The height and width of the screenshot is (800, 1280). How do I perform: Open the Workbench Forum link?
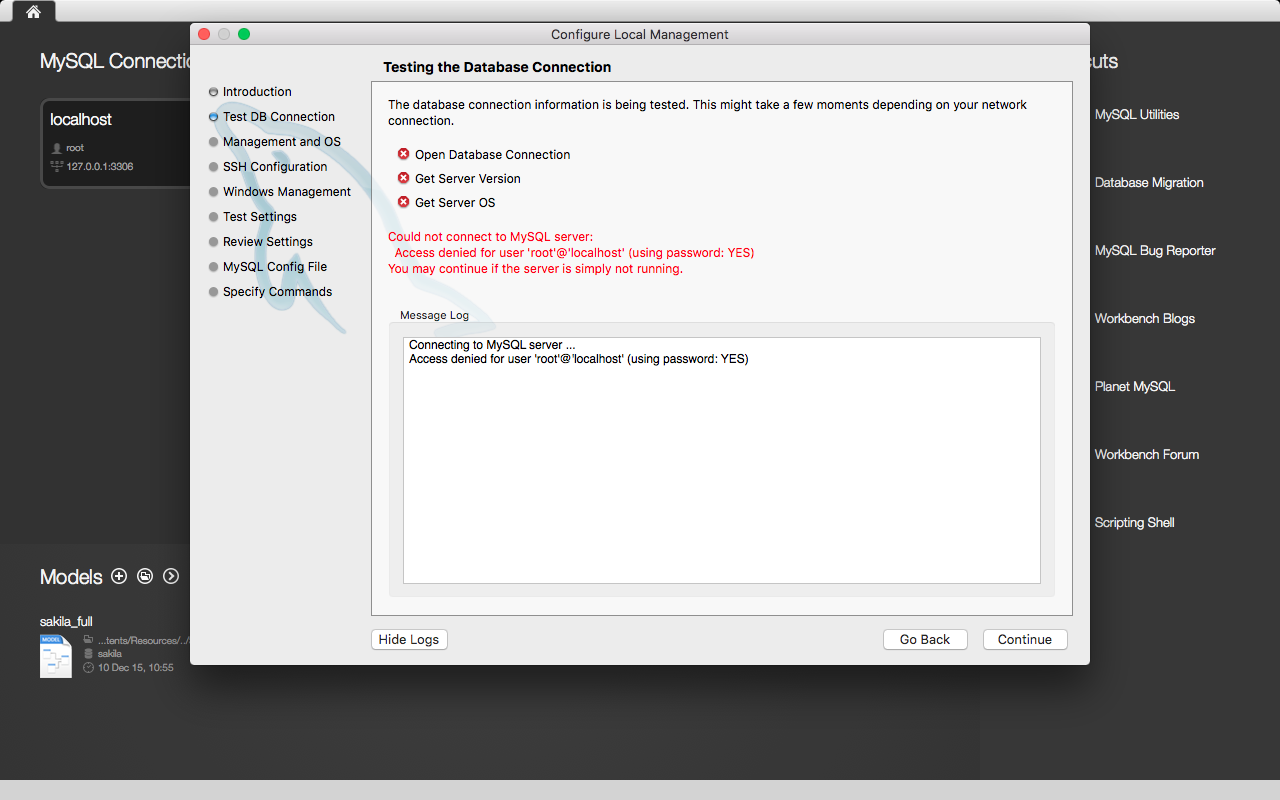pos(1147,455)
